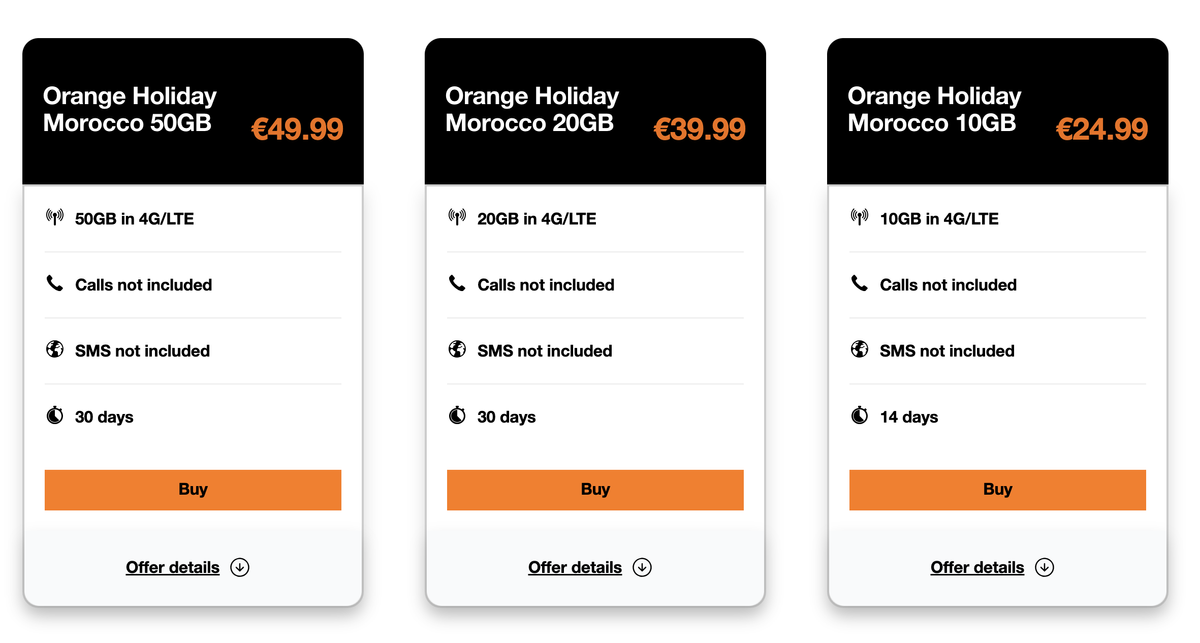Expand Offer details arrow for the 50GB plan
Viewport: 1200px width, 643px height.
239,567
